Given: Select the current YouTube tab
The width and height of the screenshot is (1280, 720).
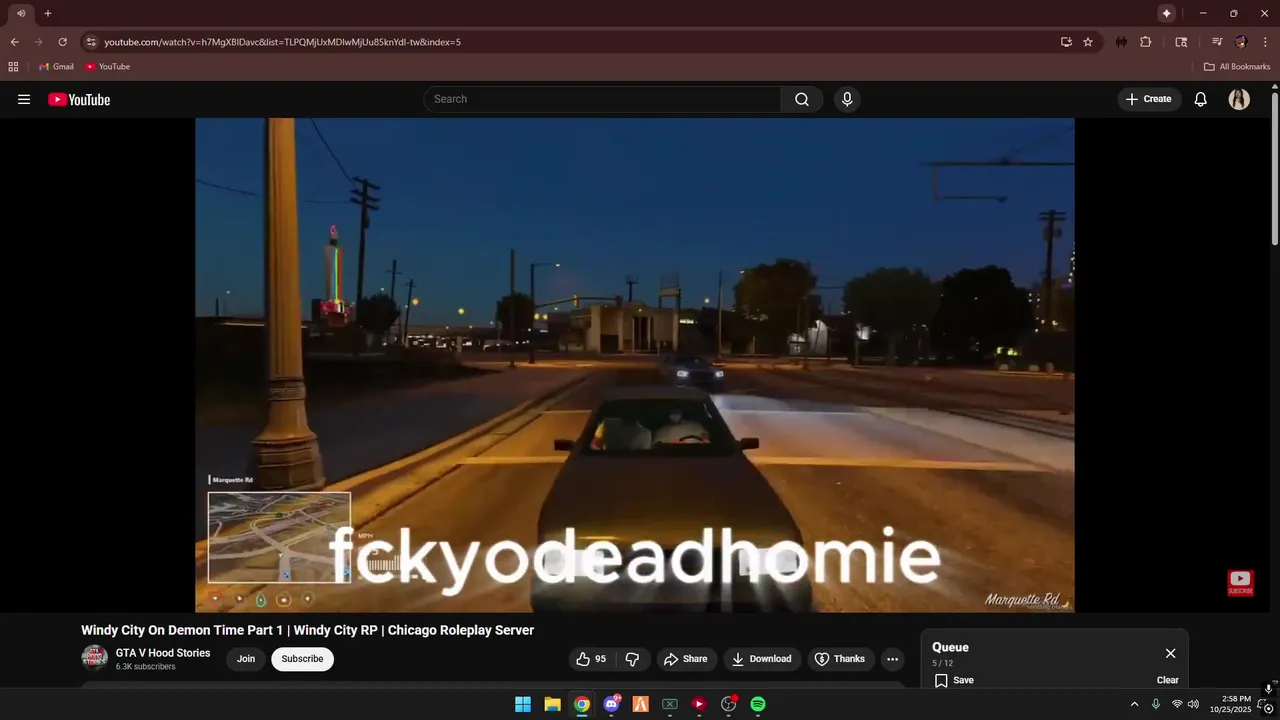Looking at the screenshot, I should coord(21,13).
